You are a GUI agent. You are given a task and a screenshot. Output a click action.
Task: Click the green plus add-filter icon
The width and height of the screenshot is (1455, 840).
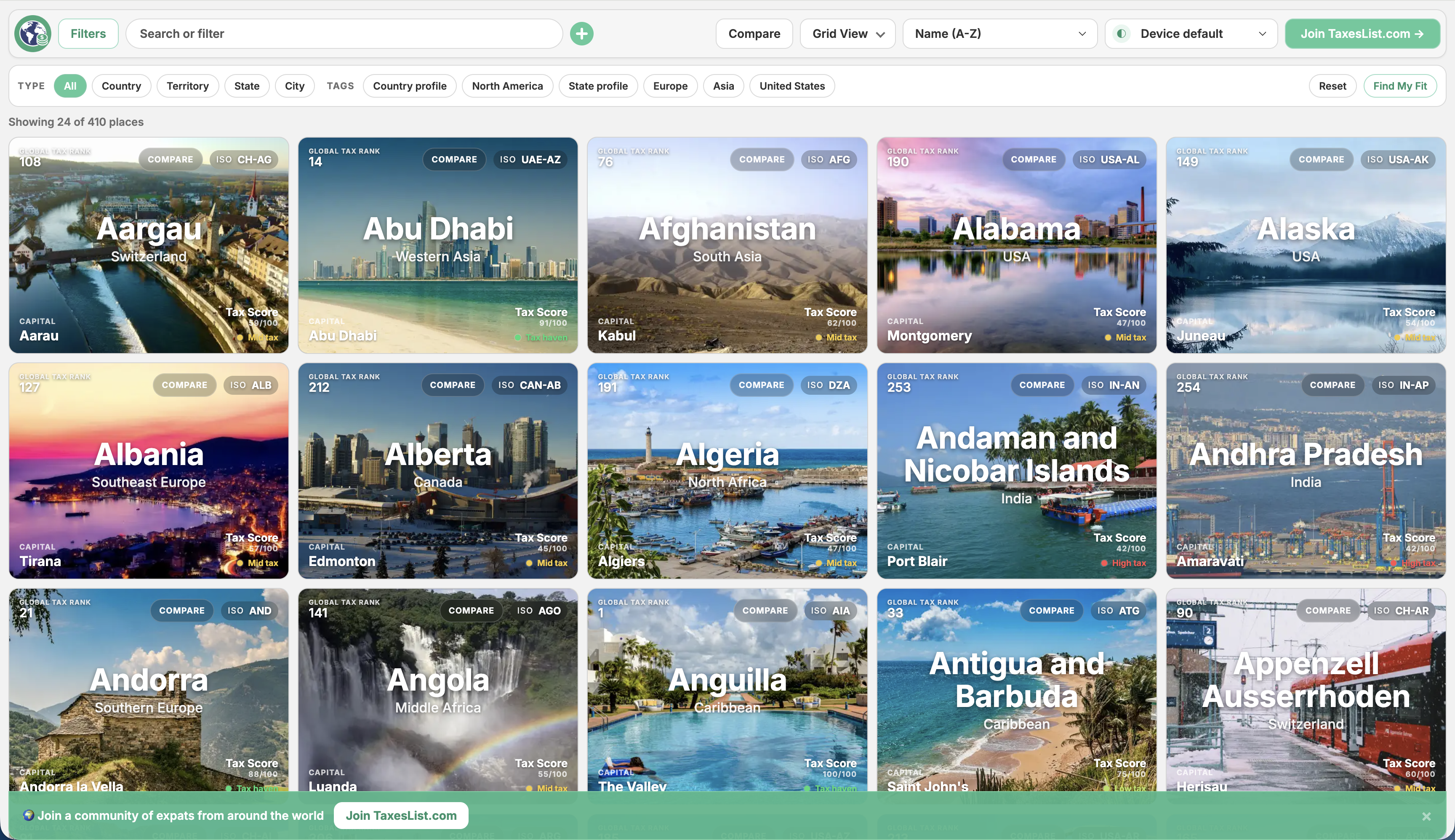[x=581, y=34]
